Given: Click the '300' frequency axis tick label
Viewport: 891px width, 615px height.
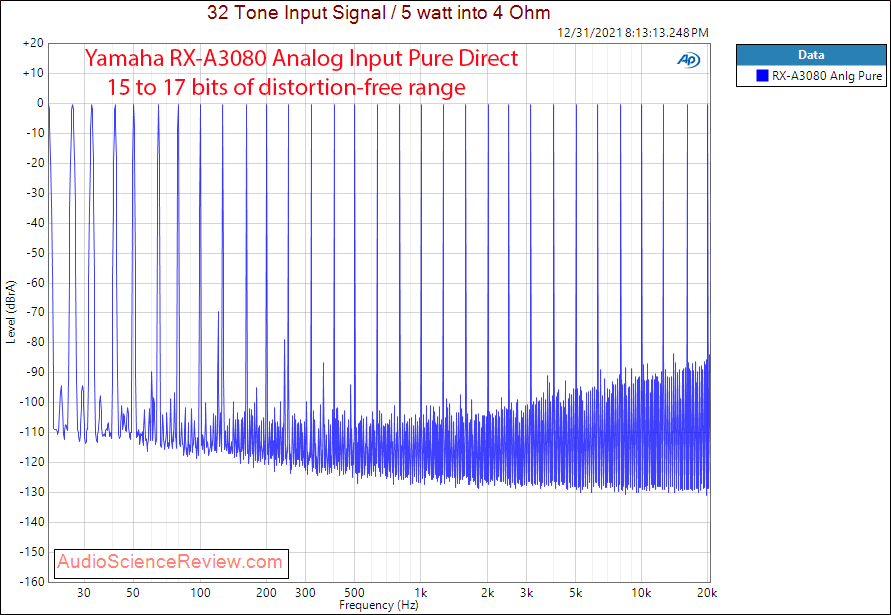Looking at the screenshot, I should coord(305,593).
